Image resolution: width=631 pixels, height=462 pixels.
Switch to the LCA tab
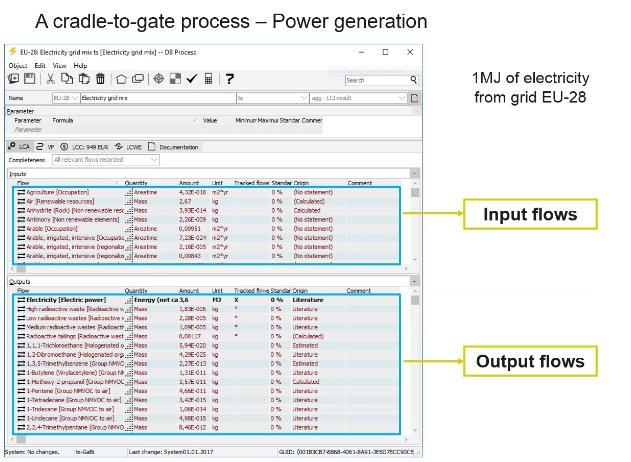[x=19, y=146]
